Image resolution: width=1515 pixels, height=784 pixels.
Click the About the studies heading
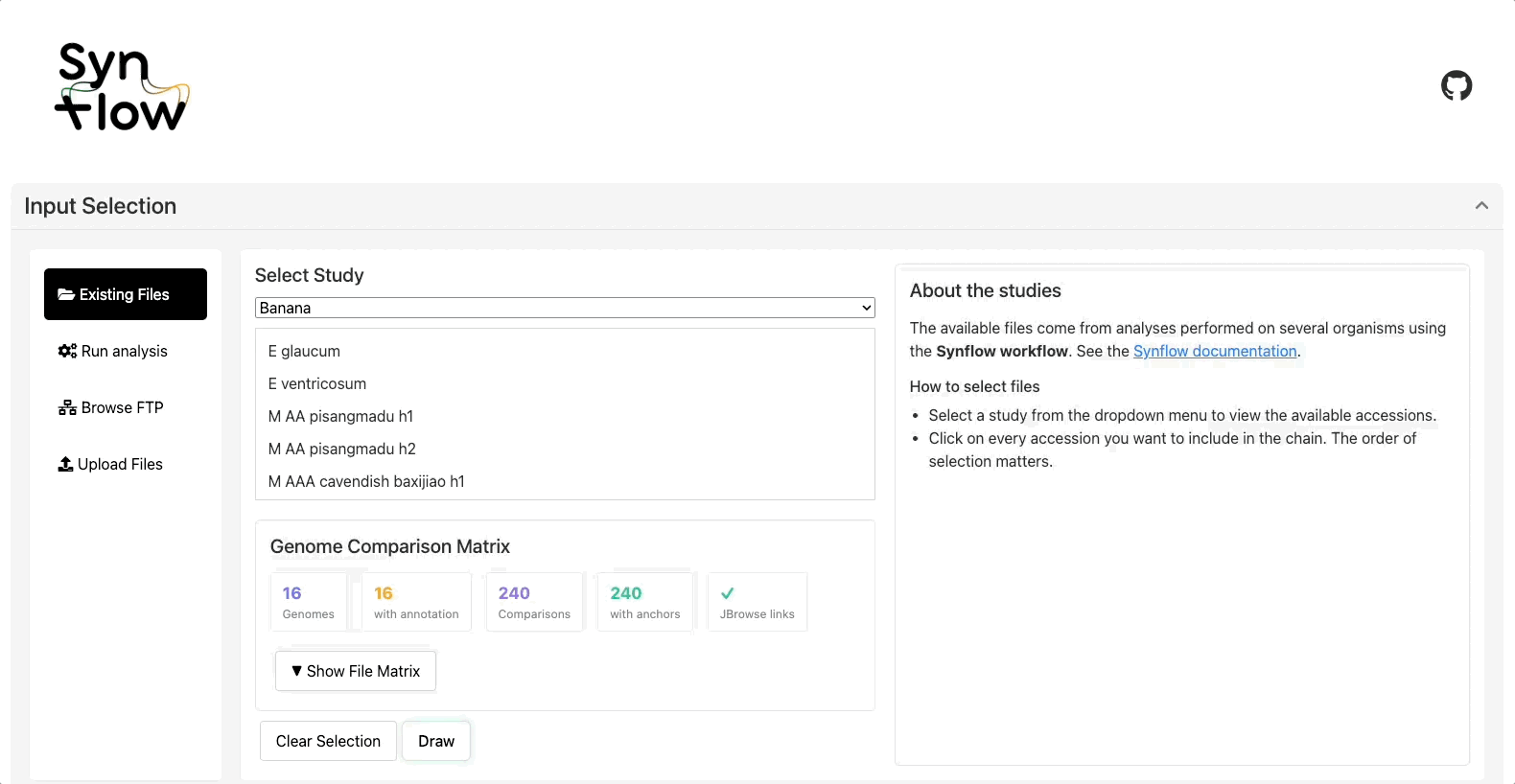(986, 290)
